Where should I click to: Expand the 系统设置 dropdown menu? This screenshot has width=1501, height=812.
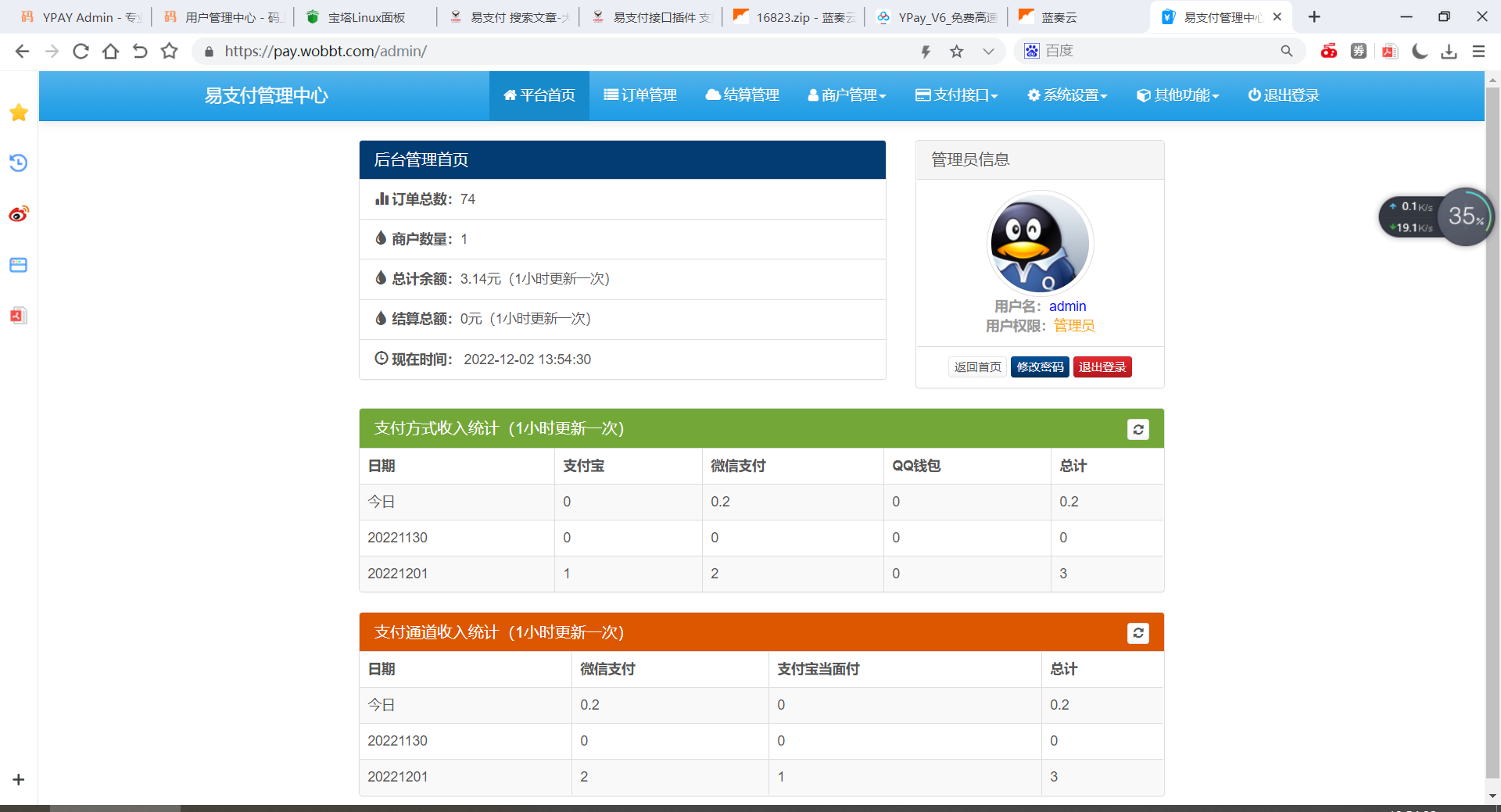pyautogui.click(x=1067, y=95)
